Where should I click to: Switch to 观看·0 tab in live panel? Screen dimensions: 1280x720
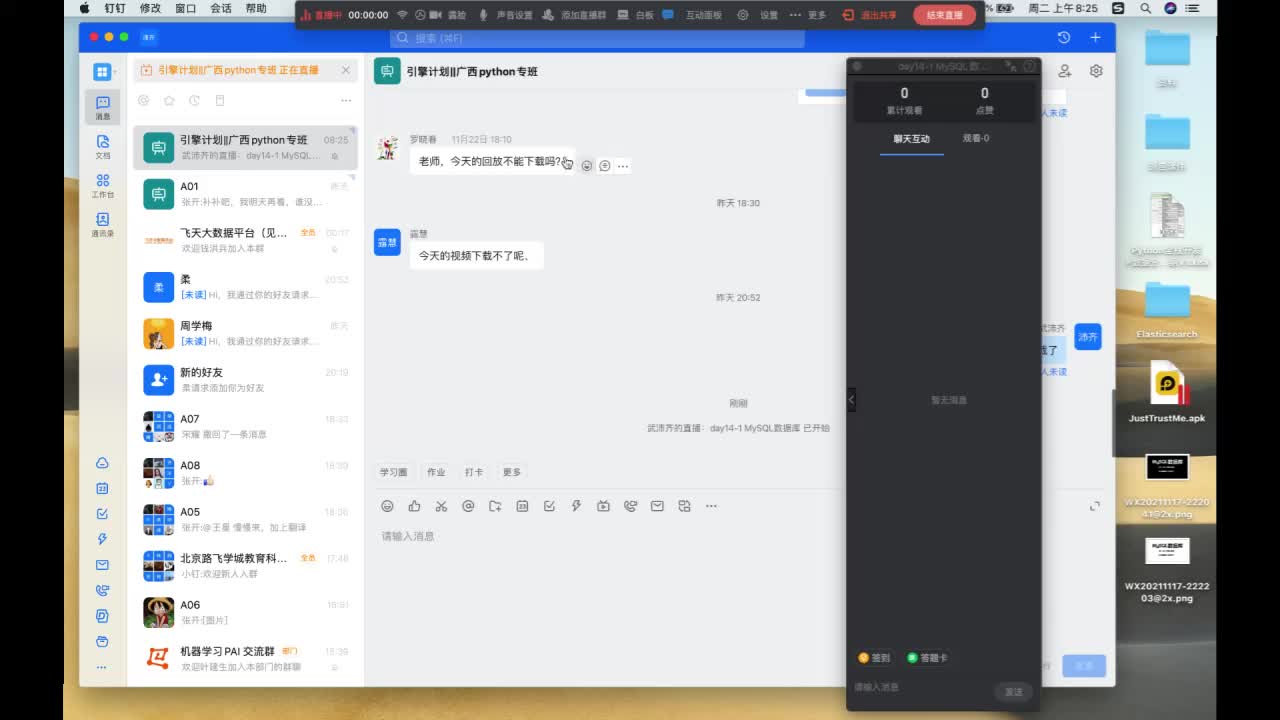[976, 138]
